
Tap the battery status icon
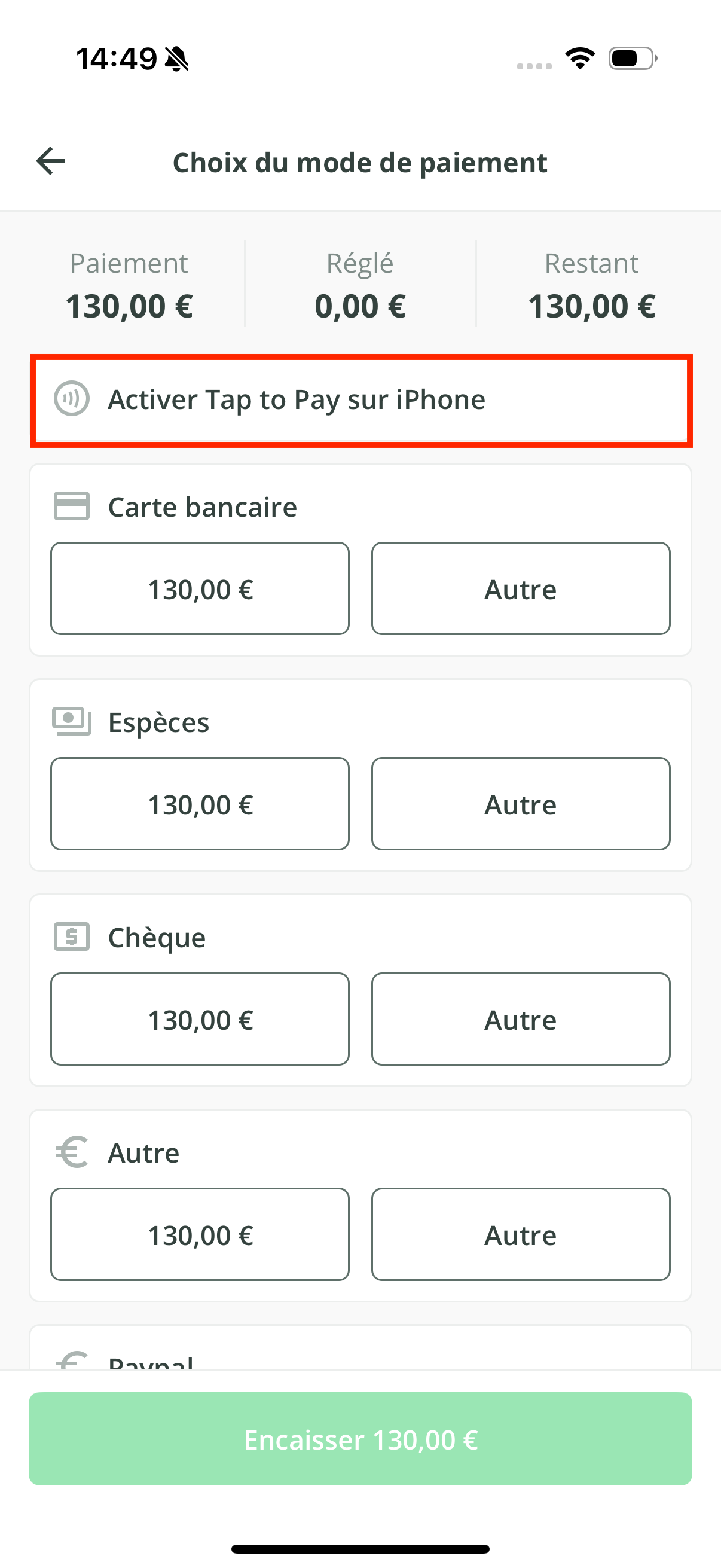tap(632, 59)
